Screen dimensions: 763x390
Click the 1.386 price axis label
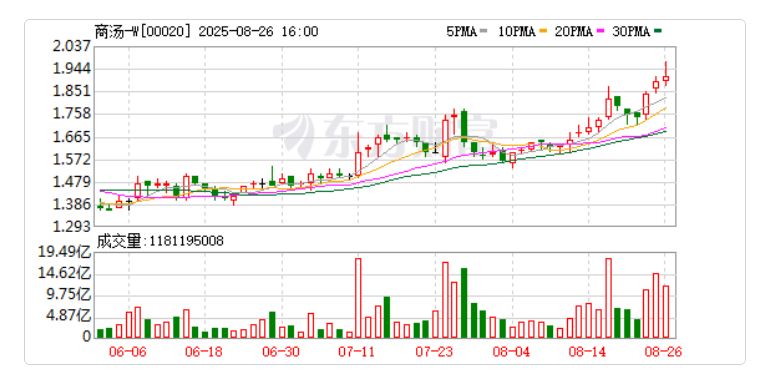pyautogui.click(x=72, y=204)
